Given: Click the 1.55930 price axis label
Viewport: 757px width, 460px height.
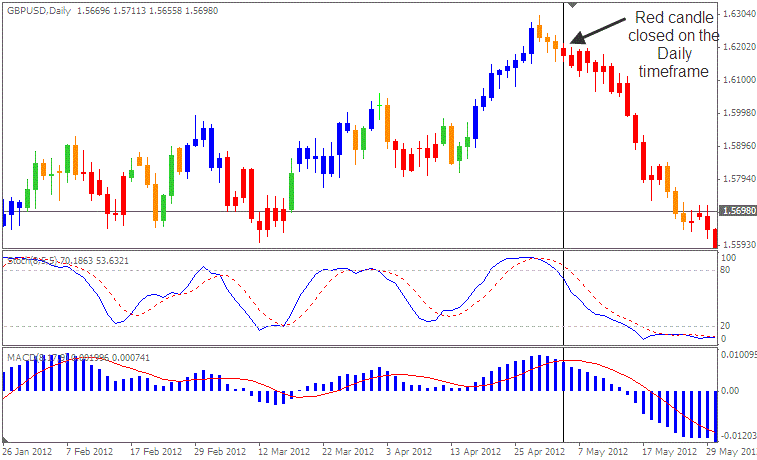Looking at the screenshot, I should point(739,244).
